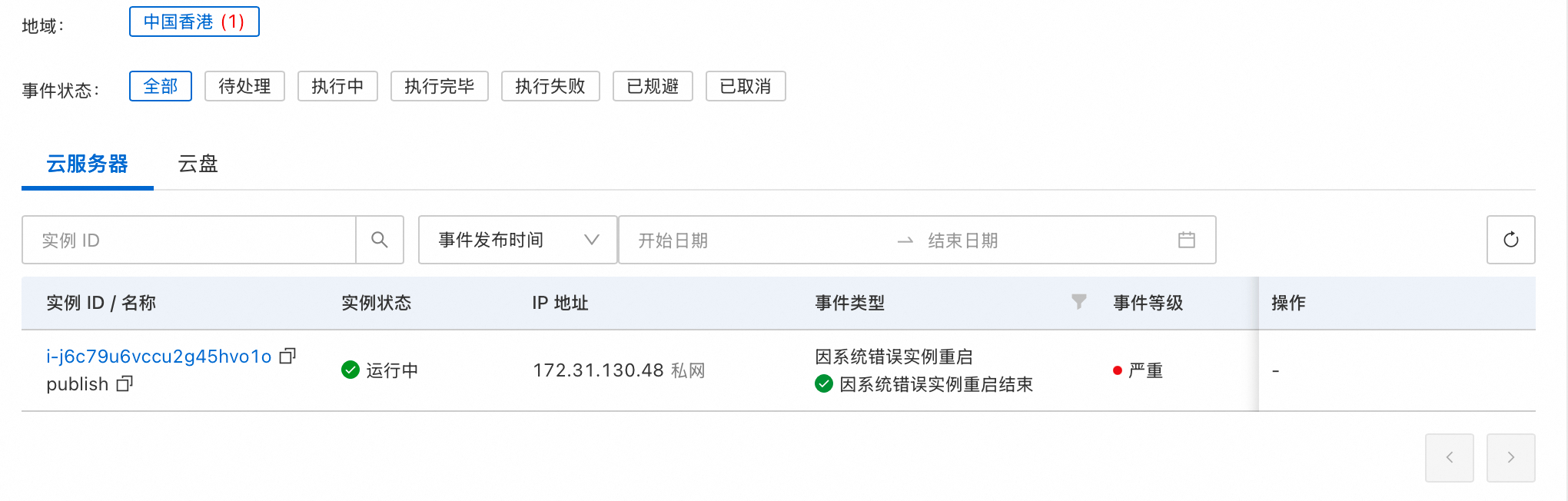
Task: Switch to the 云服务器 tab
Action: (87, 164)
